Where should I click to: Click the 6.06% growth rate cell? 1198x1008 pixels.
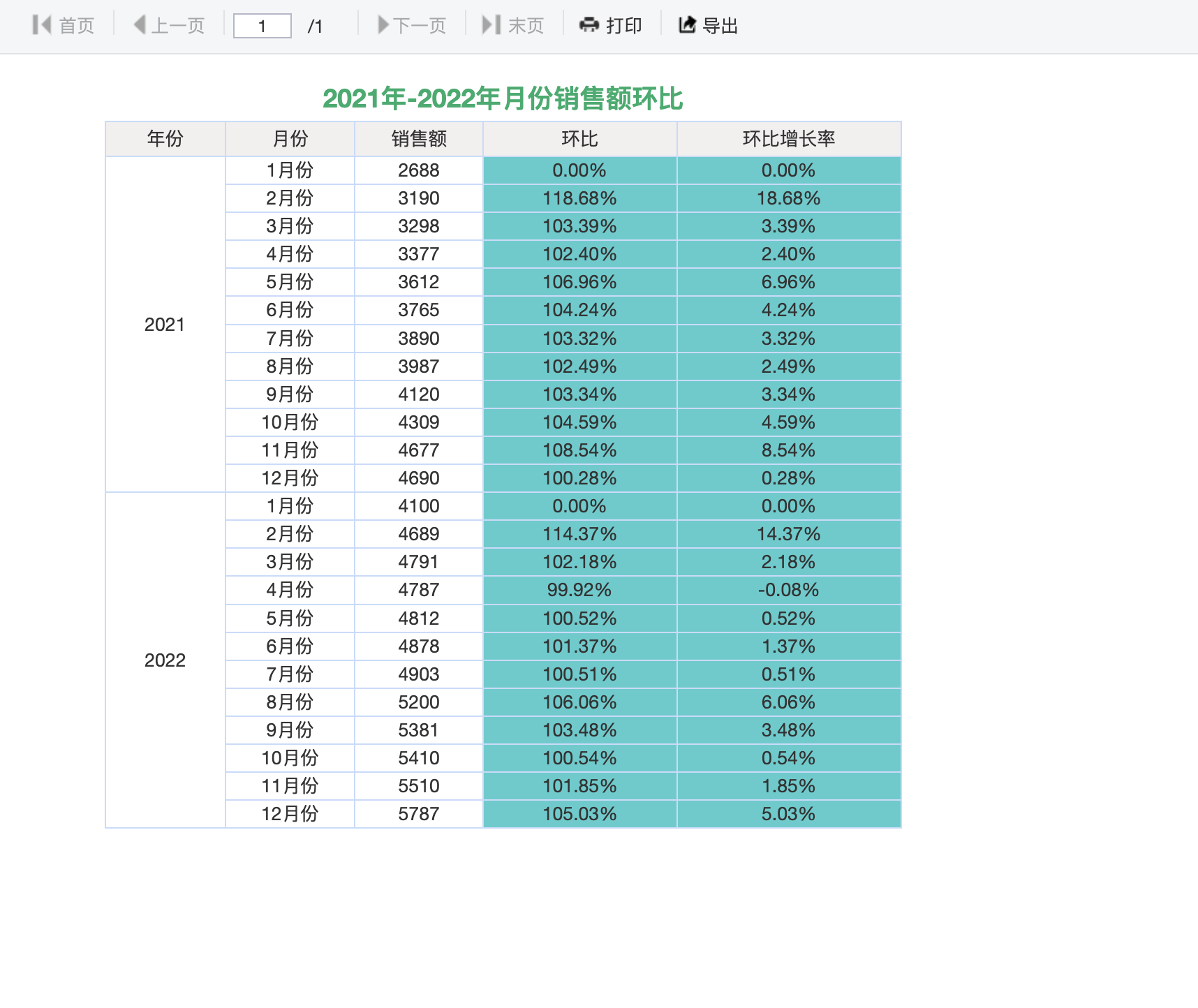tap(789, 702)
